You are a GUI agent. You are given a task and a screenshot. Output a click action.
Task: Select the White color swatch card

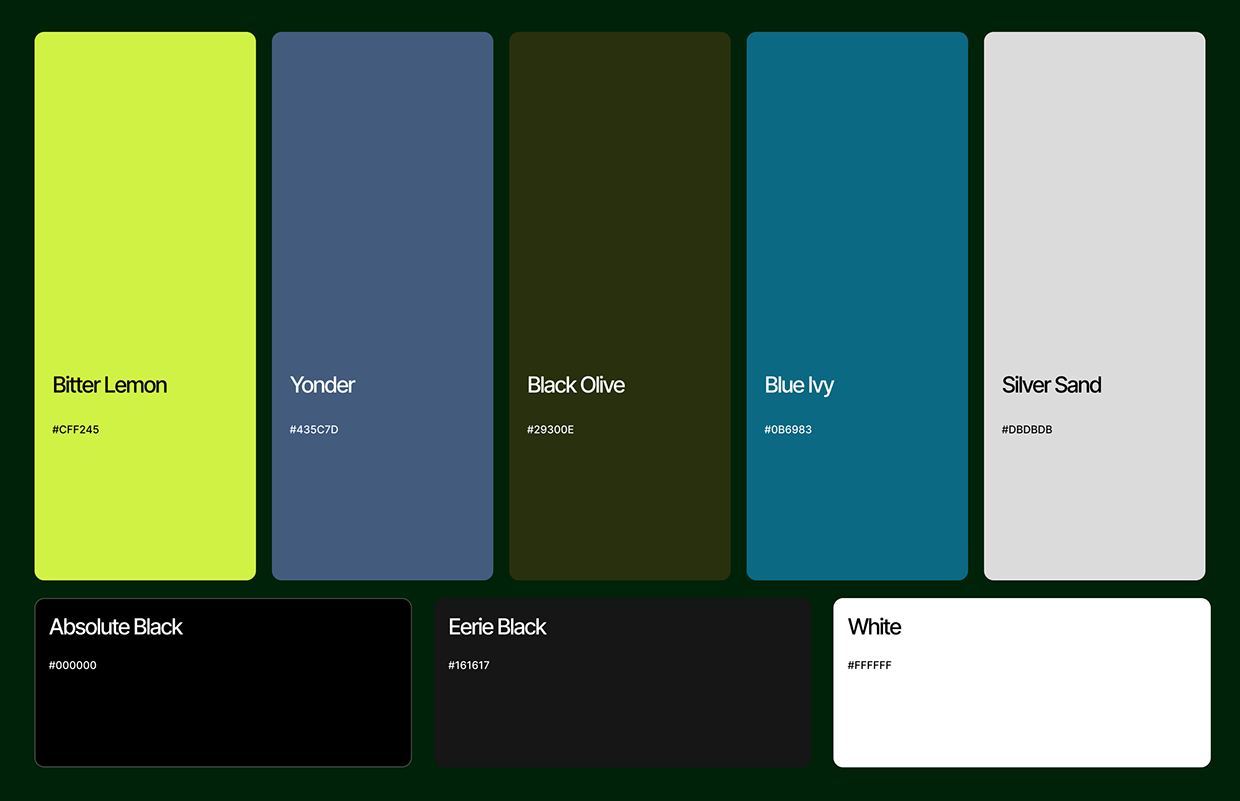[1022, 683]
